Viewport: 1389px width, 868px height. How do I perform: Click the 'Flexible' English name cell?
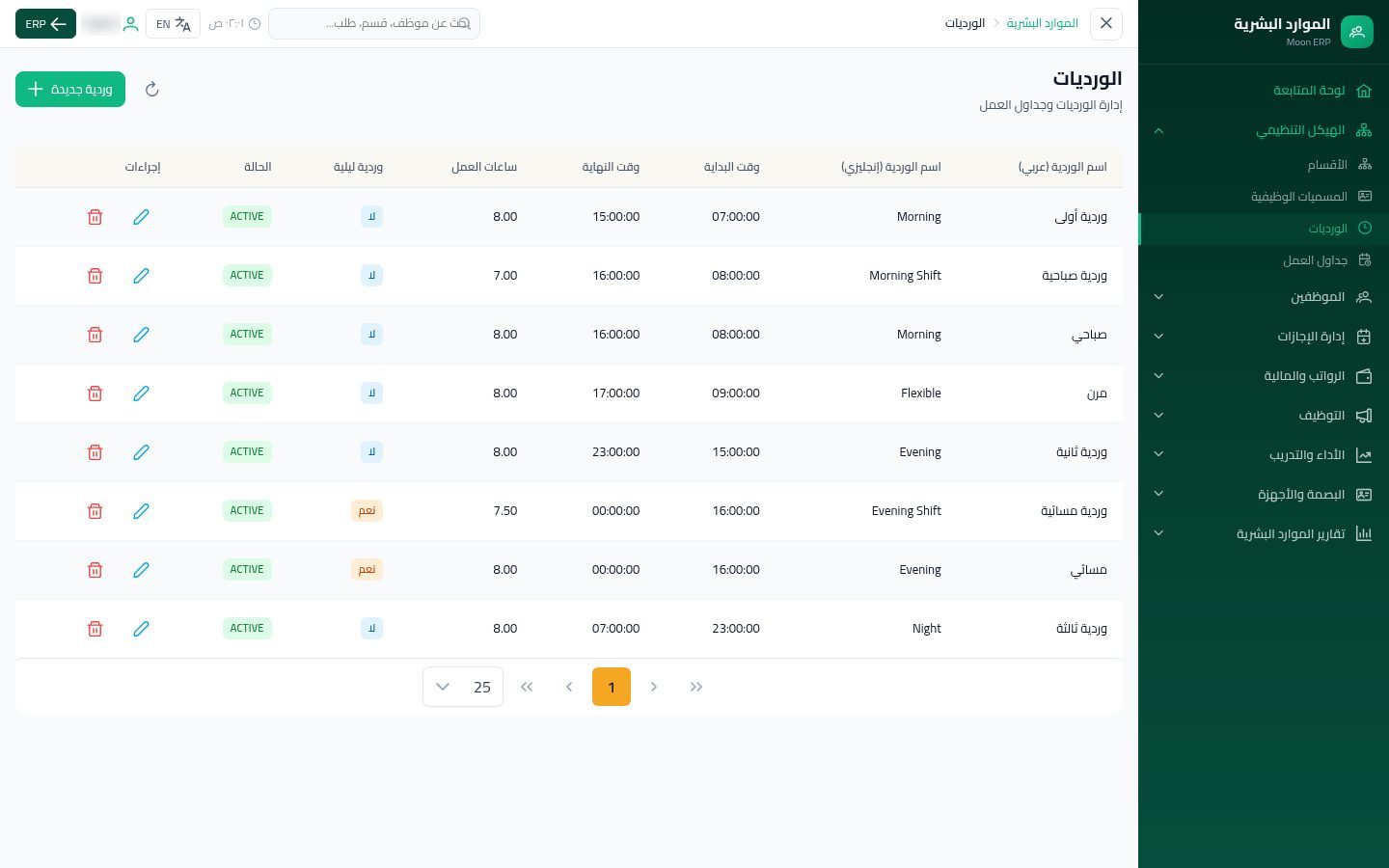[x=921, y=393]
